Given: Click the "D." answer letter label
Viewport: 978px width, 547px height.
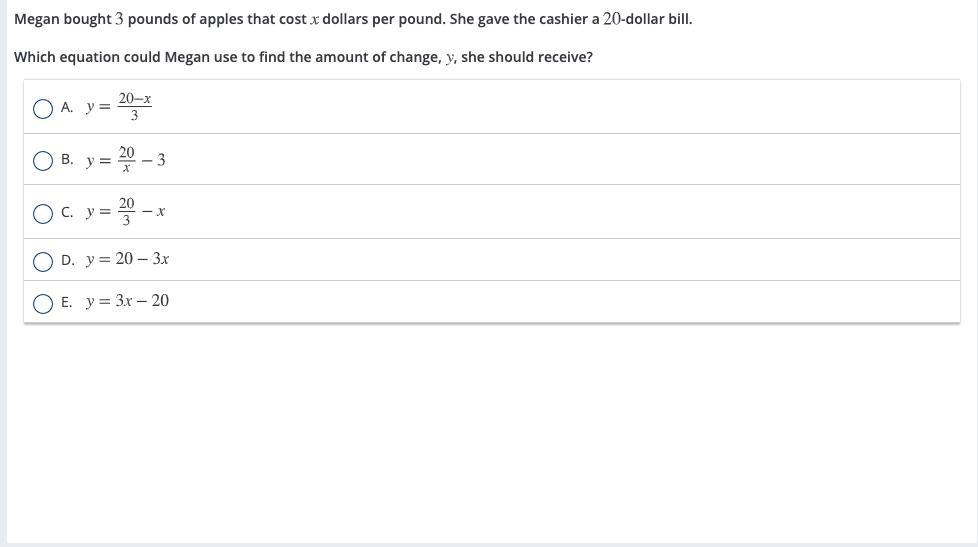Looking at the screenshot, I should [x=67, y=260].
